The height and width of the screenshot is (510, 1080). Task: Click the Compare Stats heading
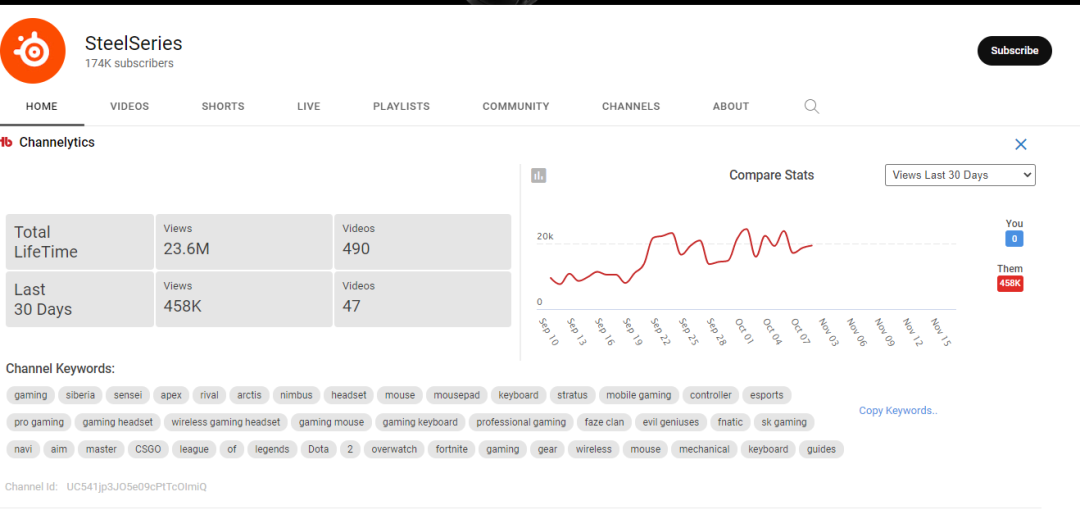click(771, 175)
